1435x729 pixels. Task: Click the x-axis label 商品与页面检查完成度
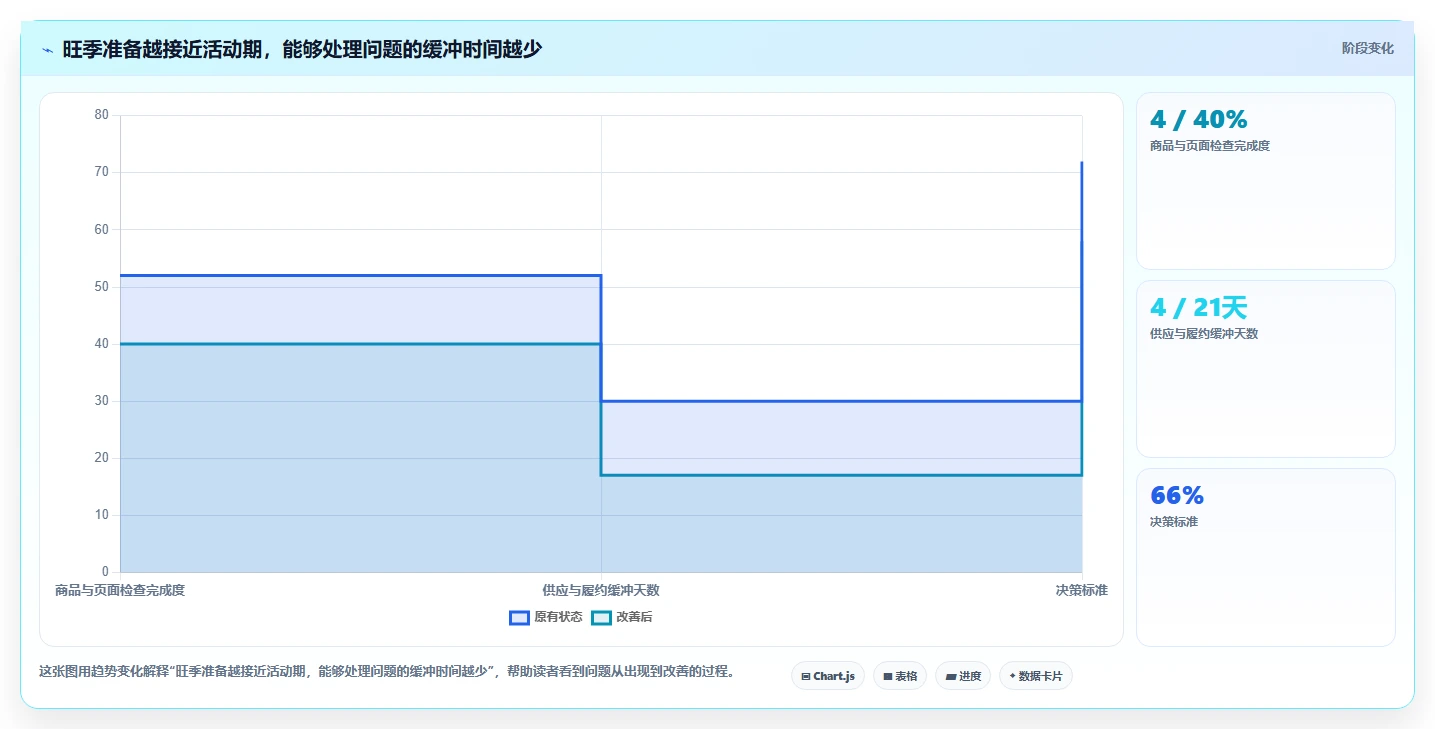pos(120,590)
